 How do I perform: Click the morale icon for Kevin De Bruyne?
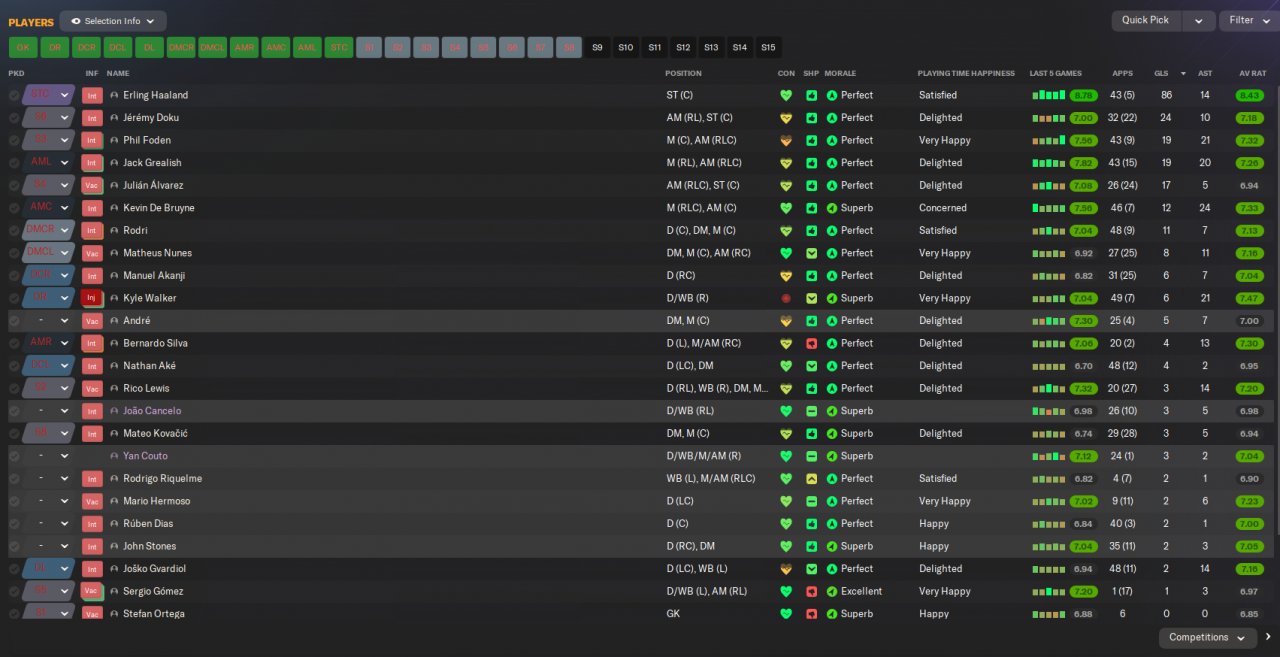(832, 208)
